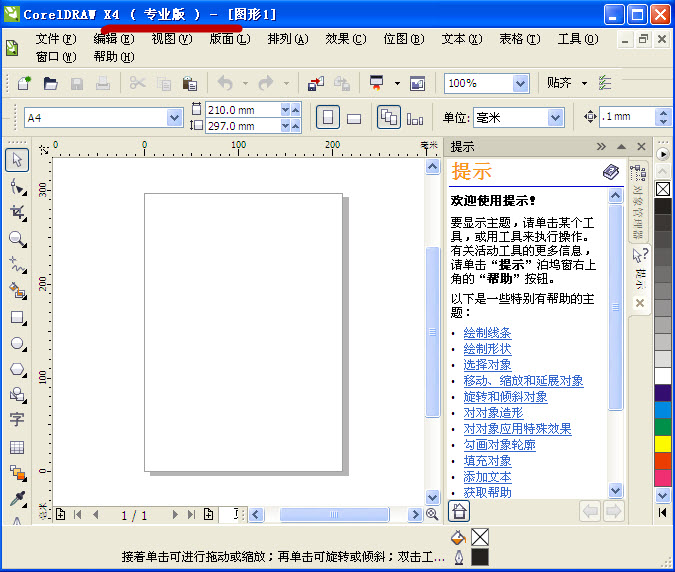Select the Pick tool in toolbox
The height and width of the screenshot is (572, 675).
(x=17, y=160)
